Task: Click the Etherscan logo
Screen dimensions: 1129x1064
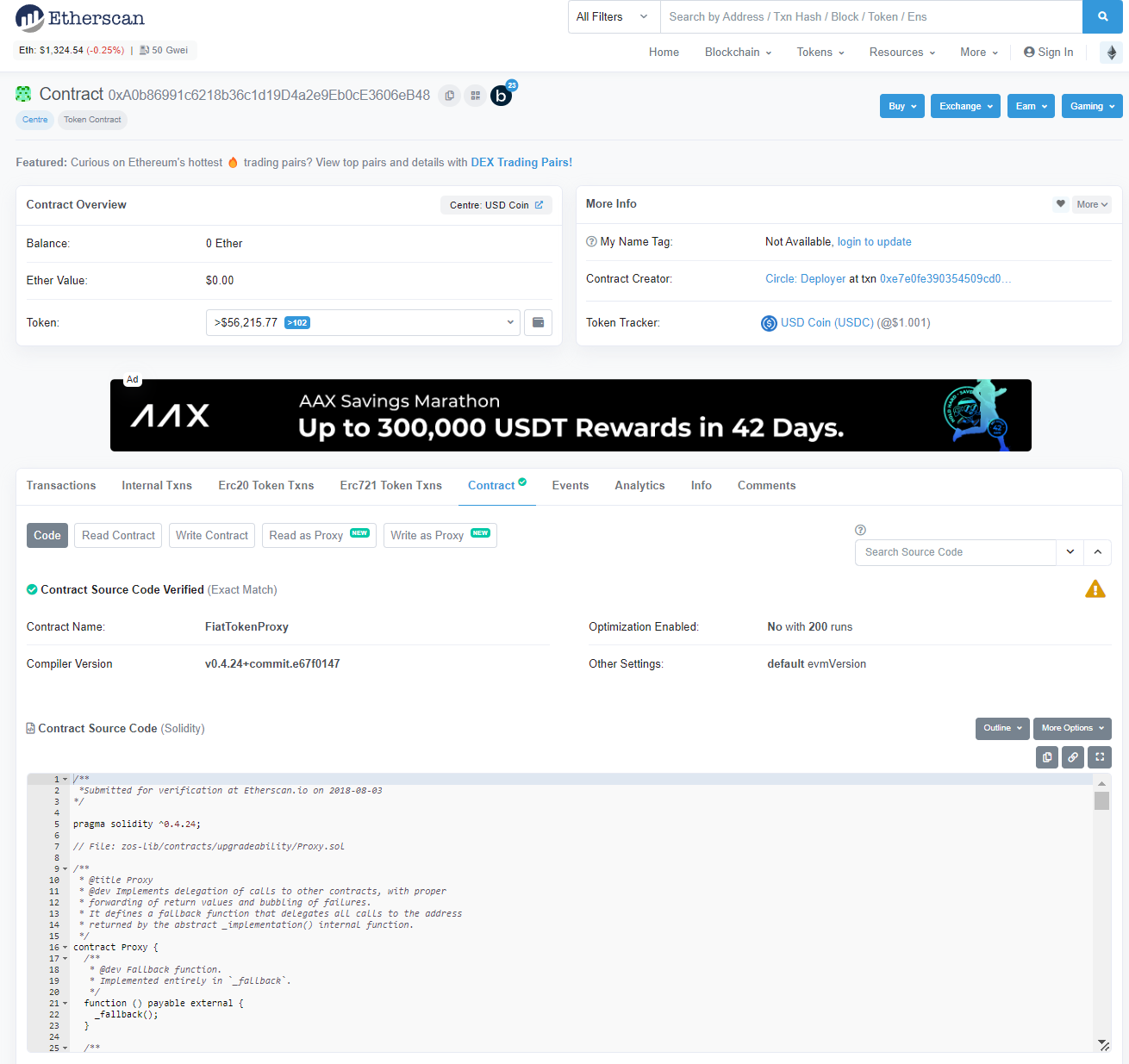Action: (80, 18)
